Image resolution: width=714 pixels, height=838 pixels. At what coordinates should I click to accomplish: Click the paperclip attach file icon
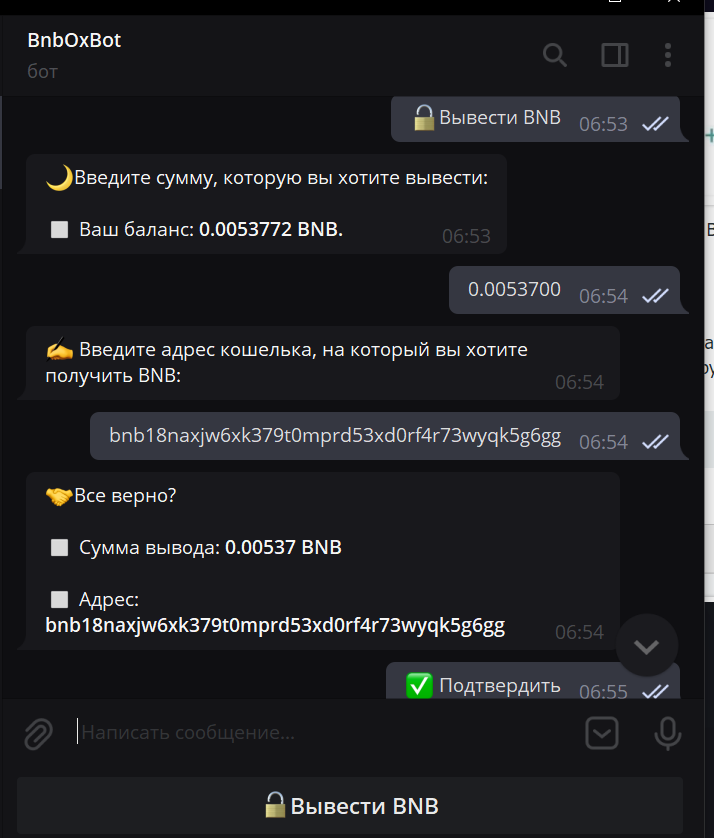coord(38,734)
